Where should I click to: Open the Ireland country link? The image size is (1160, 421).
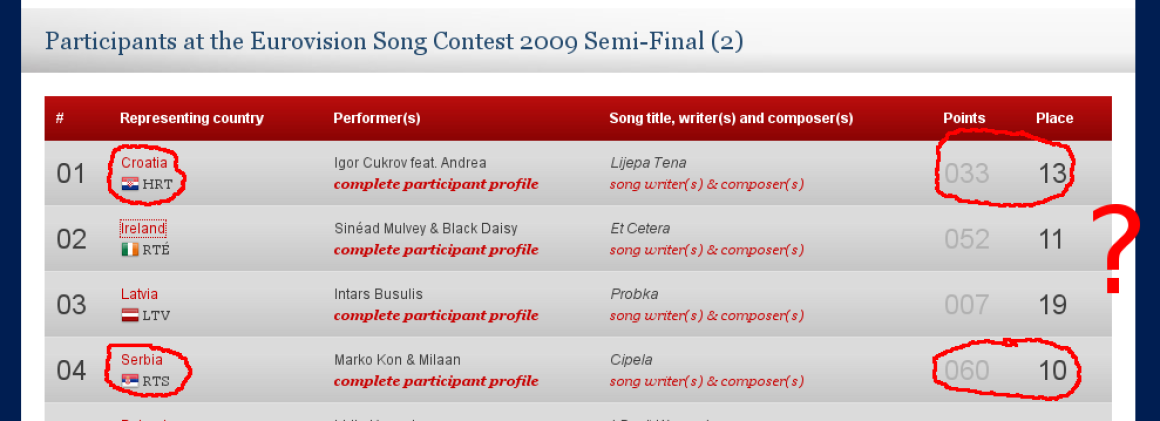tap(143, 229)
